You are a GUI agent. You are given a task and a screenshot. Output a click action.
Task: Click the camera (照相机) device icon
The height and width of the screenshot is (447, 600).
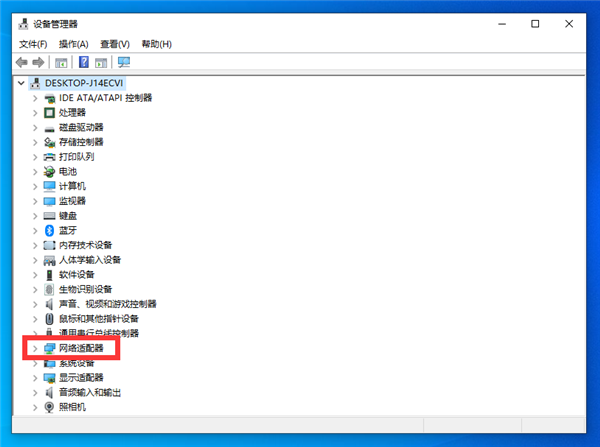49,406
